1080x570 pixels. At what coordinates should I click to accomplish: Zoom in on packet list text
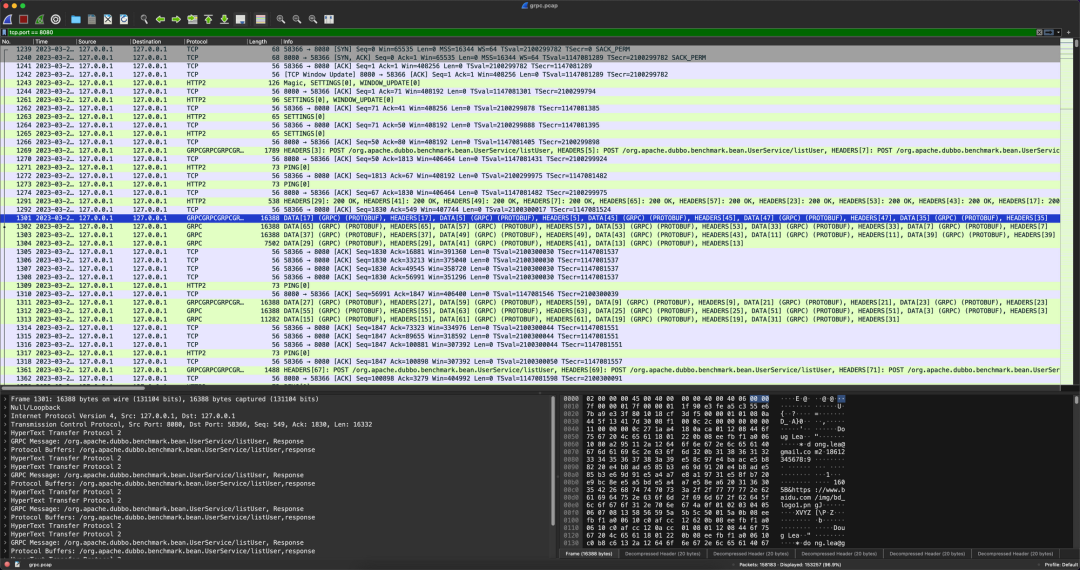click(281, 19)
